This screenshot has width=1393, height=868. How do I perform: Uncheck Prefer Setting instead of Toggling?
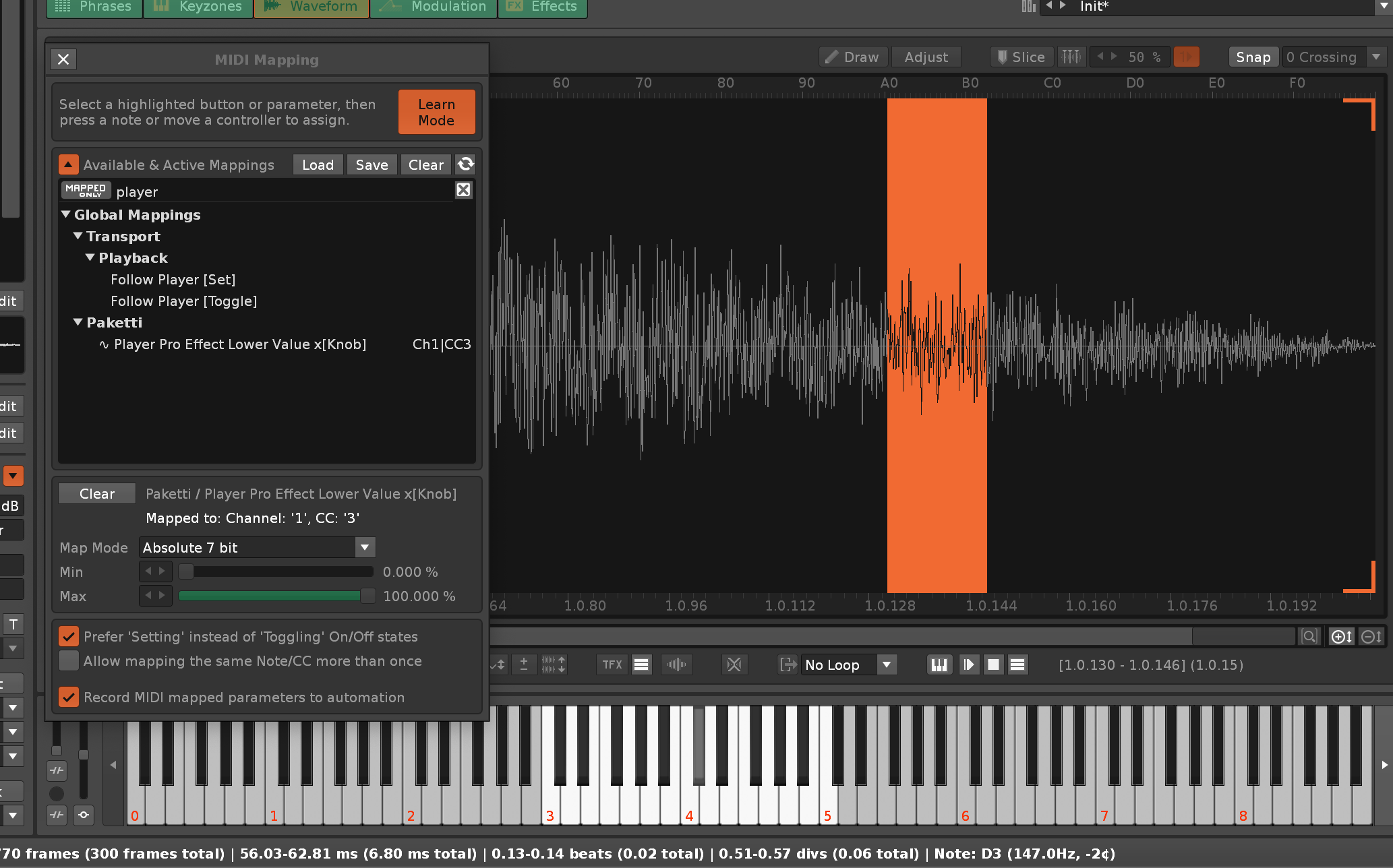(69, 637)
